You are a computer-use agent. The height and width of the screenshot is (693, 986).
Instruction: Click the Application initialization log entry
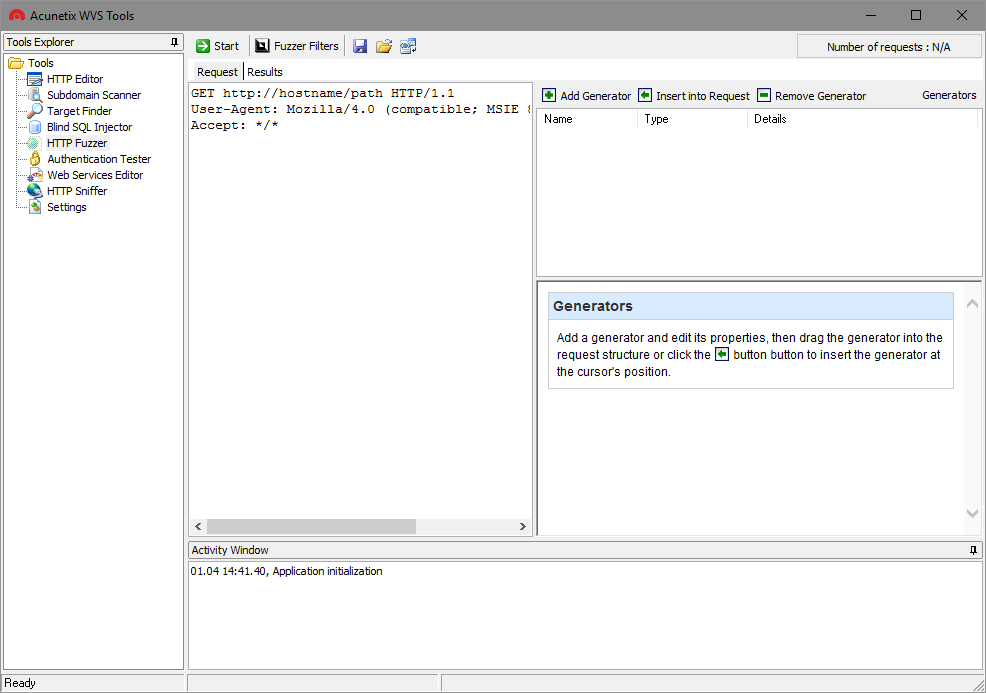pos(286,571)
